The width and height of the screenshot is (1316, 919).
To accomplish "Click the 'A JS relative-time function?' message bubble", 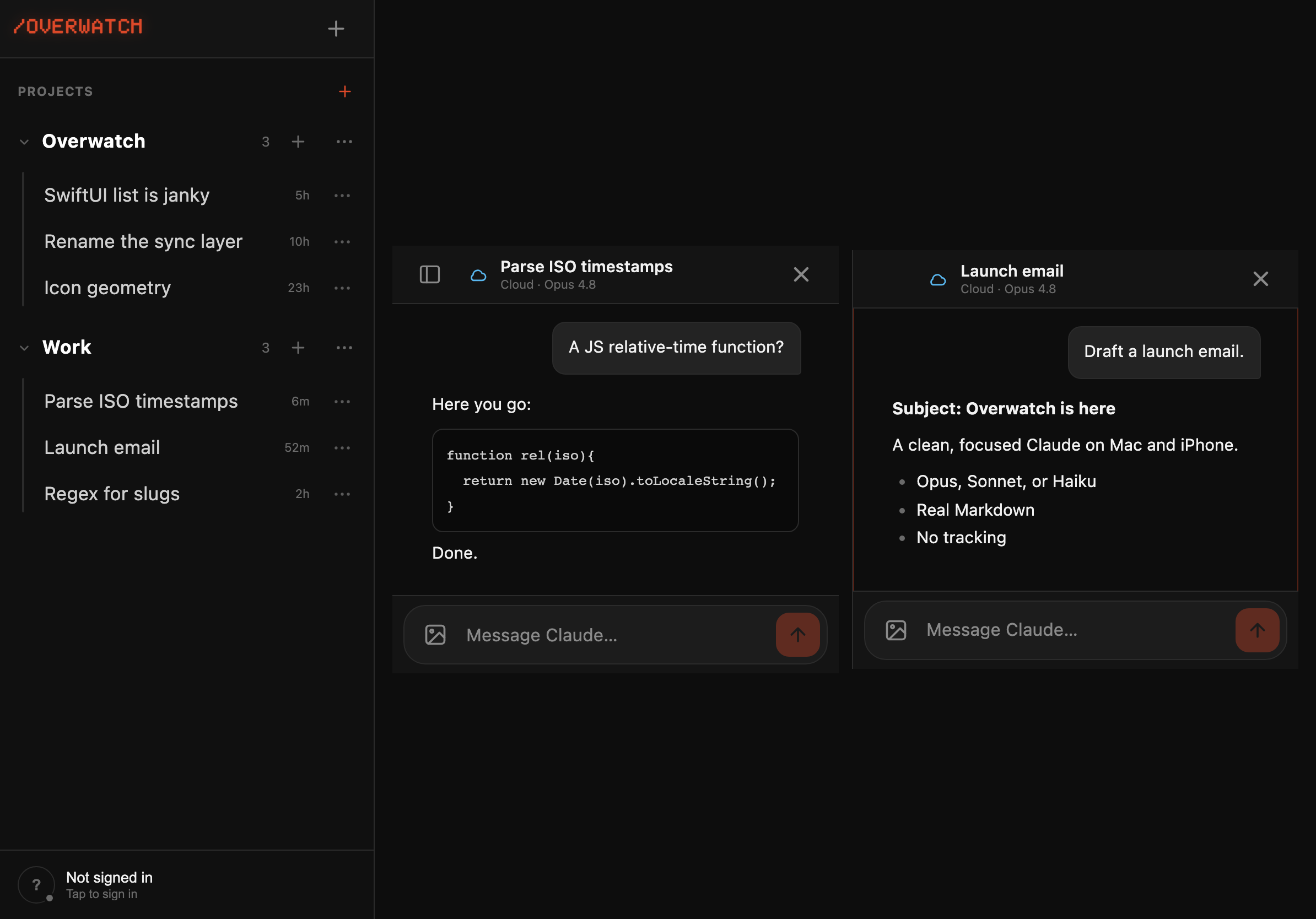I will tap(676, 348).
